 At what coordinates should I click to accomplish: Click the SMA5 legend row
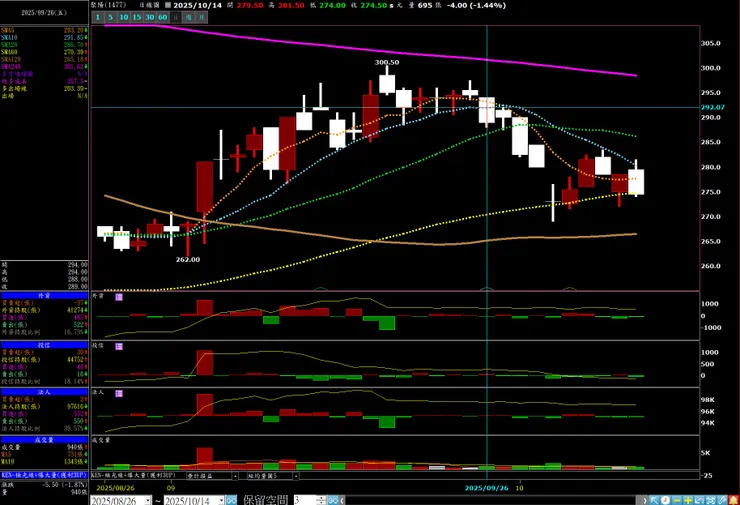(x=44, y=30)
